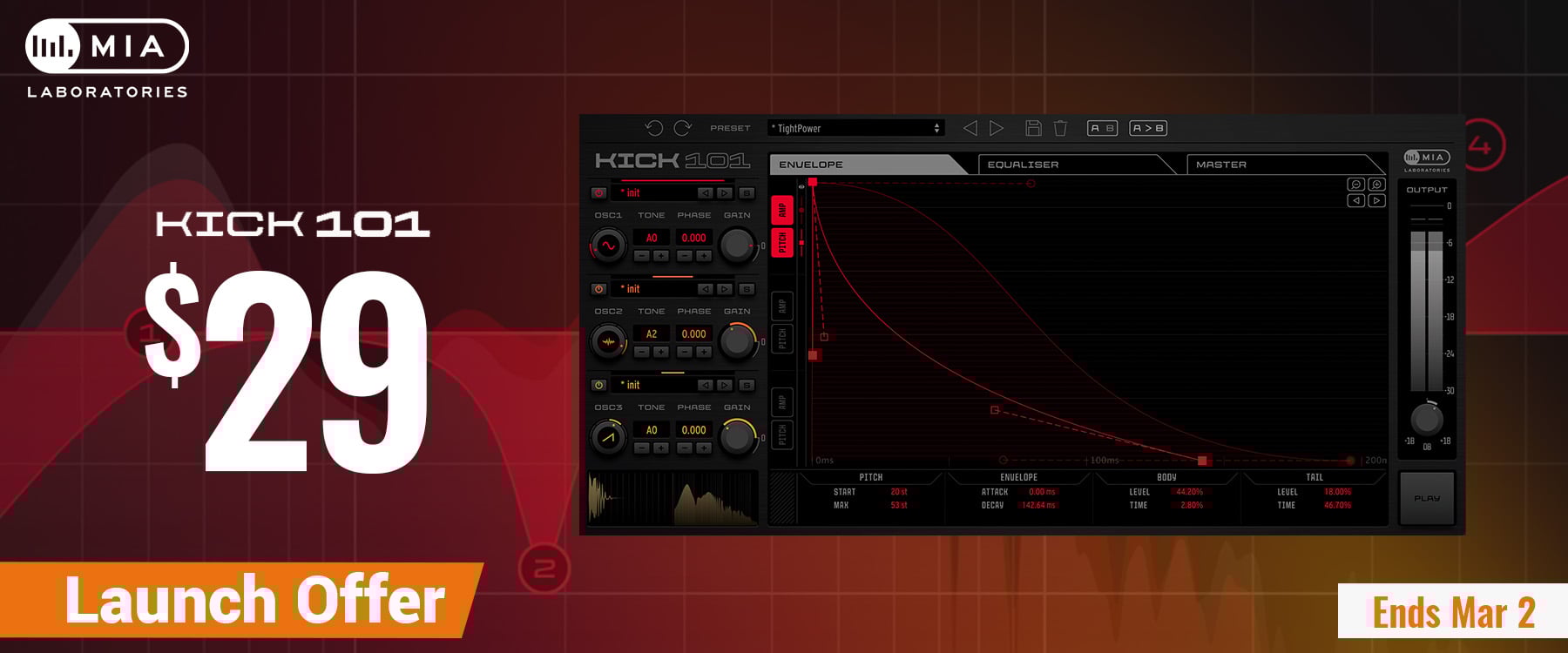The width and height of the screenshot is (1568, 653).
Task: Zoom in on the envelope graph
Action: [x=1376, y=185]
